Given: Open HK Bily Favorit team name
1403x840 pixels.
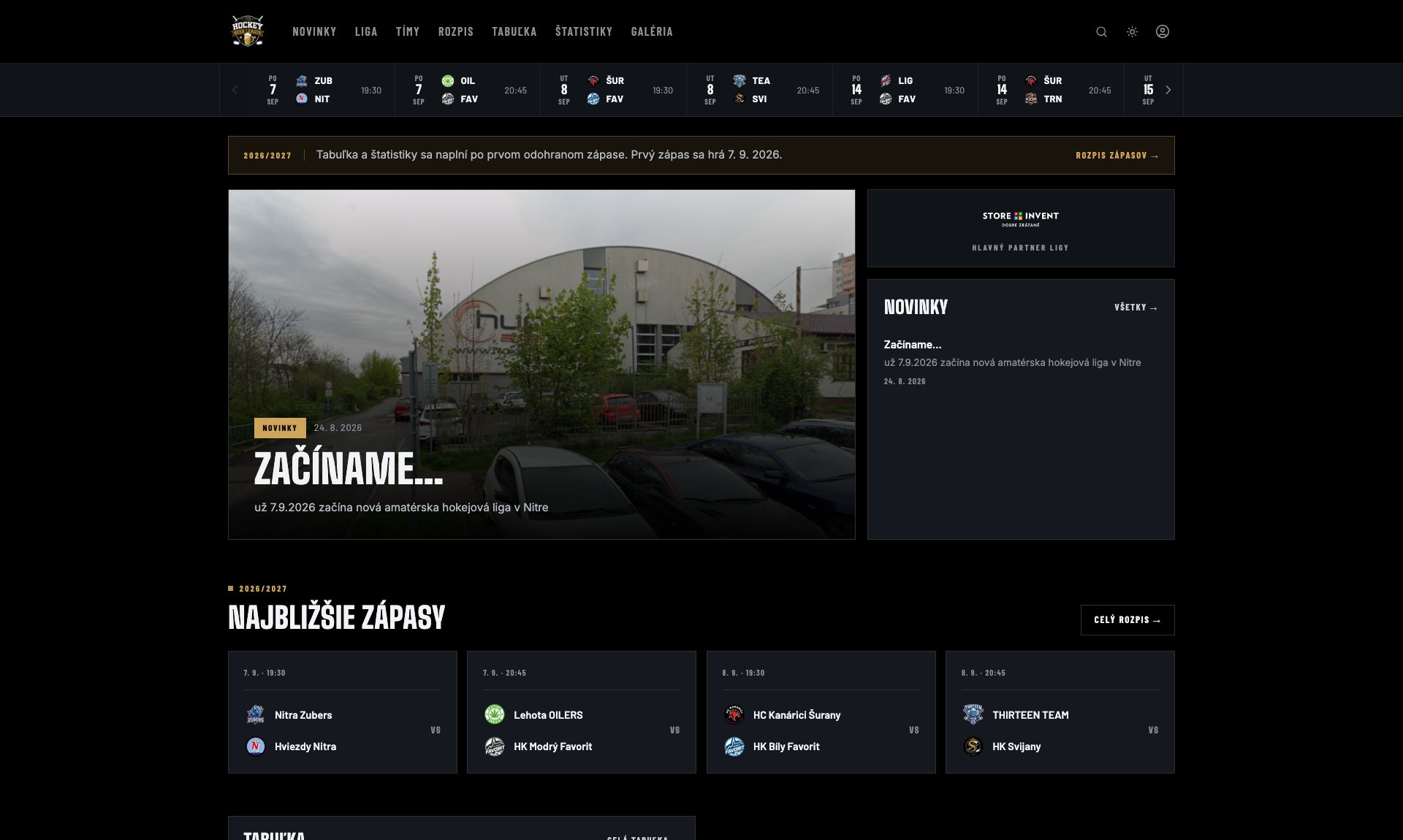Looking at the screenshot, I should (786, 747).
